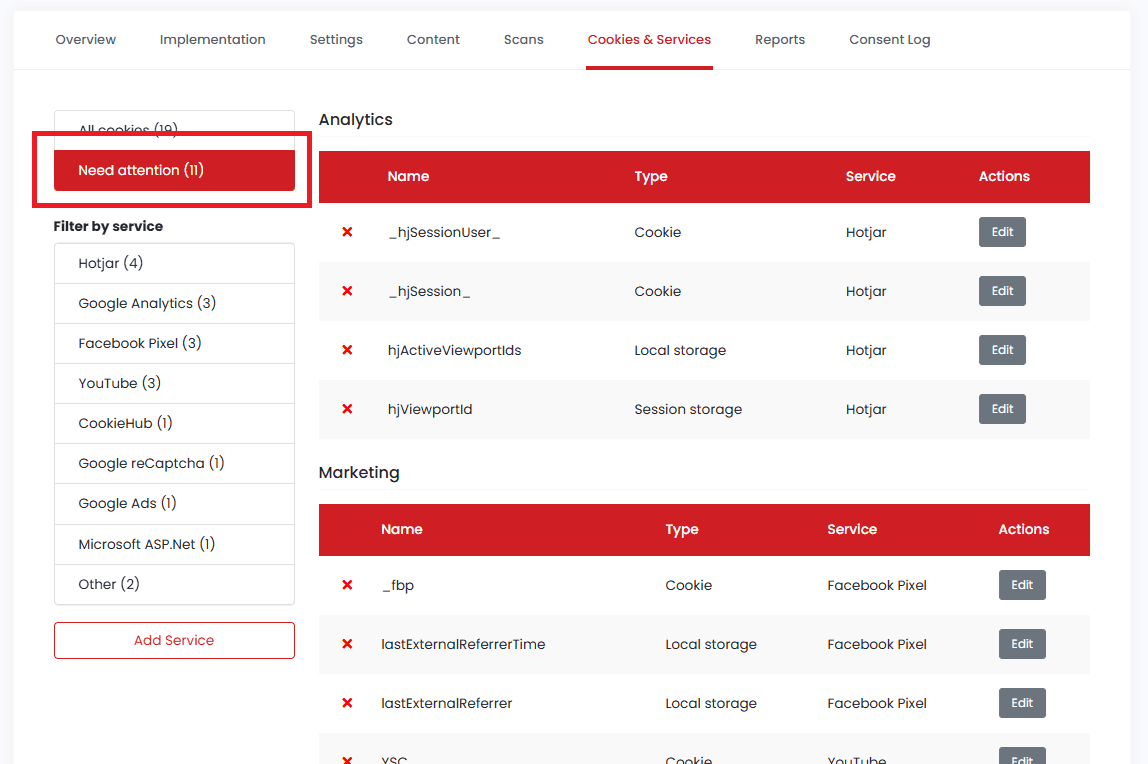Image resolution: width=1148 pixels, height=764 pixels.
Task: Edit the _hjSession_ cookie
Action: click(x=1002, y=291)
